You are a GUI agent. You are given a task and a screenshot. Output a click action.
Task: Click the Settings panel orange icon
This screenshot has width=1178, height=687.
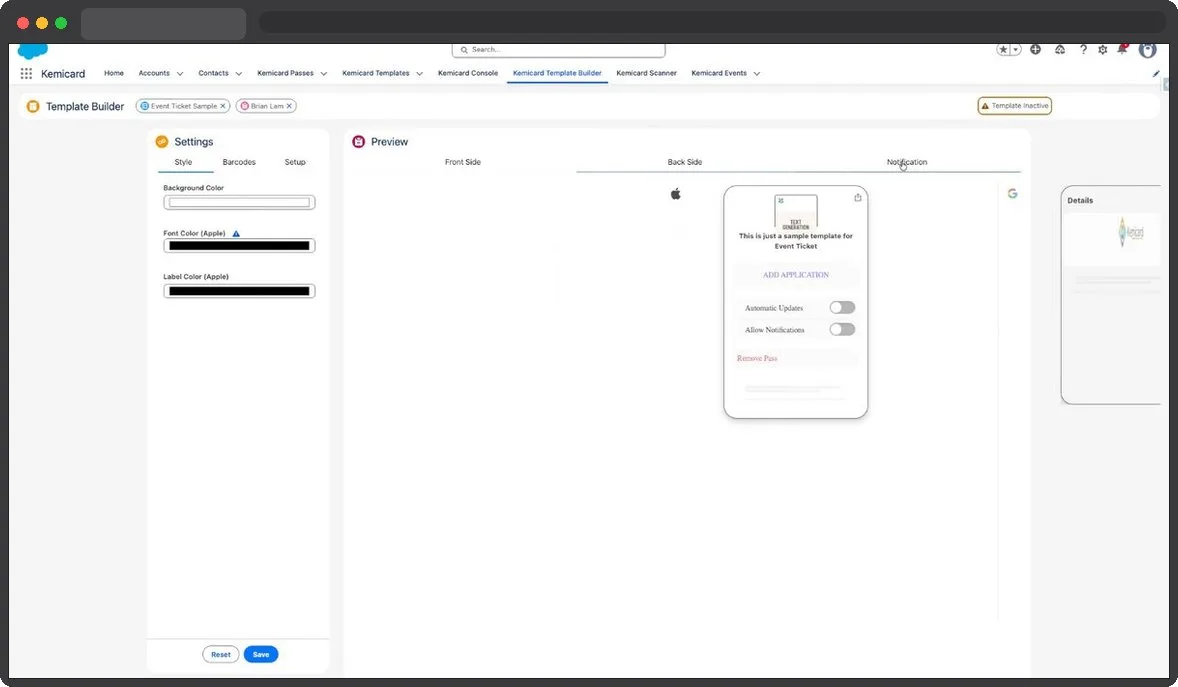click(x=162, y=141)
